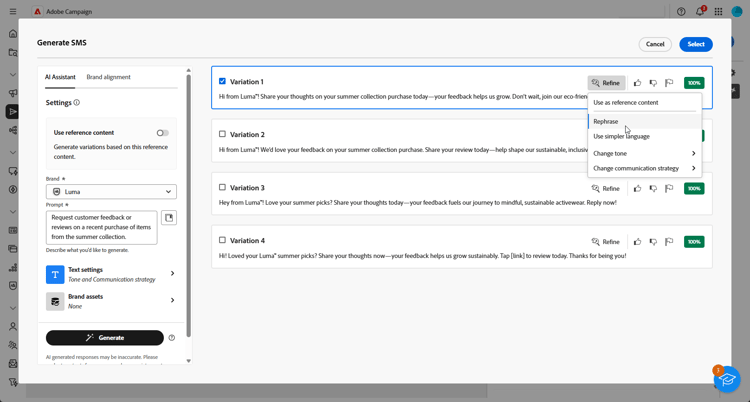
Task: Click the settings panel scrollbar thumb
Action: [x=188, y=206]
